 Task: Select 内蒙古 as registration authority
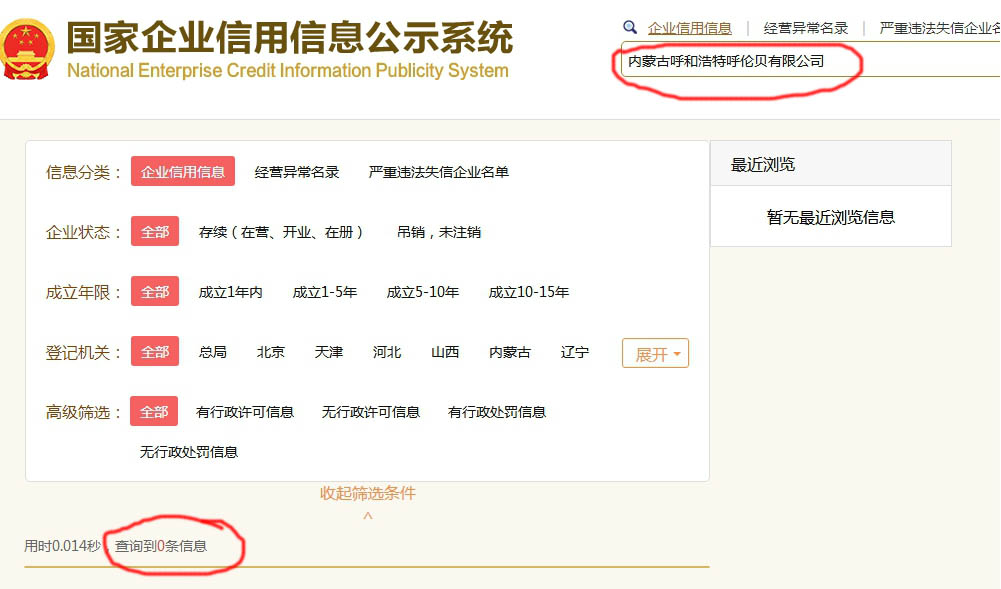pos(508,352)
